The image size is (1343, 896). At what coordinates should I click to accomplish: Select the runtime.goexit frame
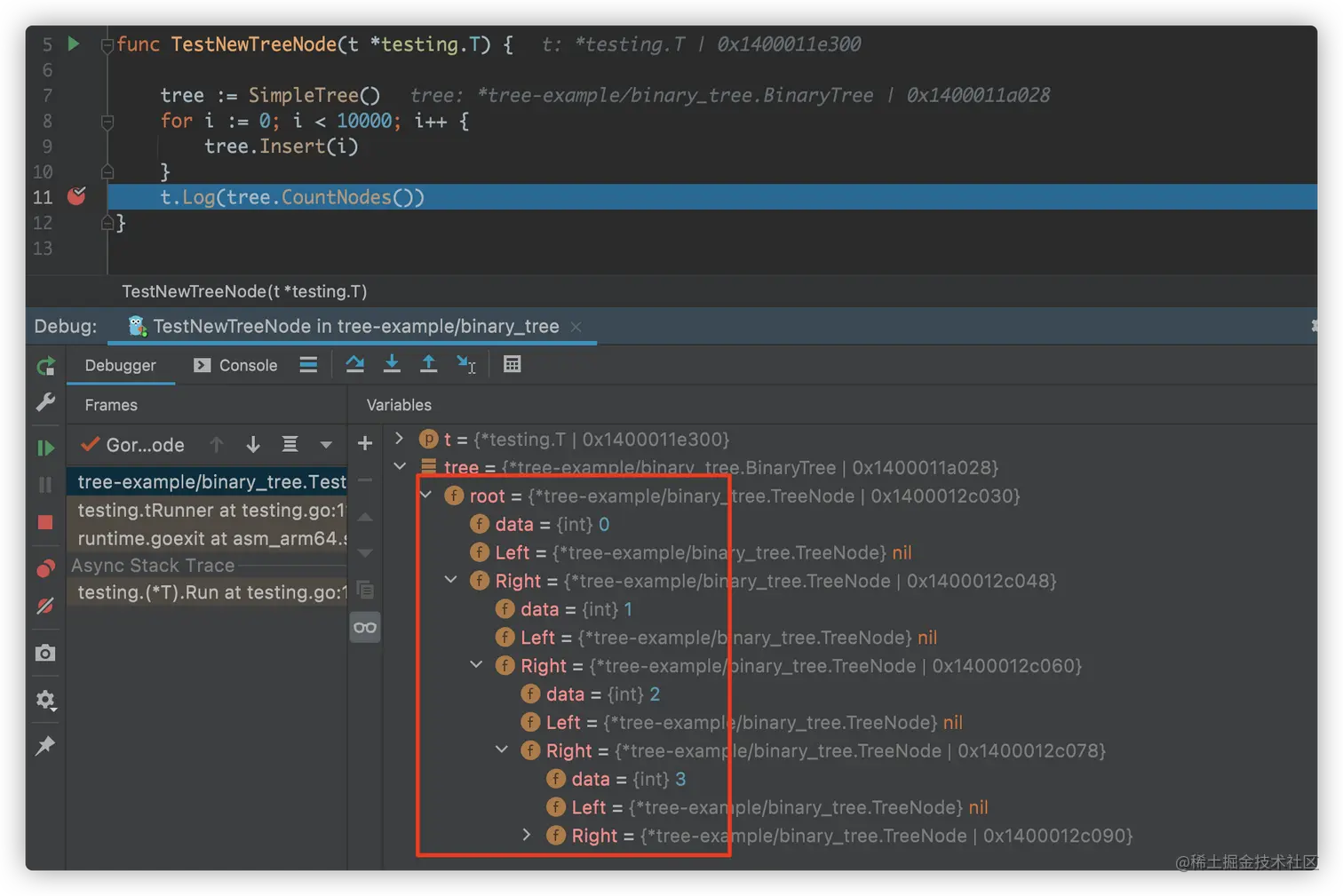point(207,538)
